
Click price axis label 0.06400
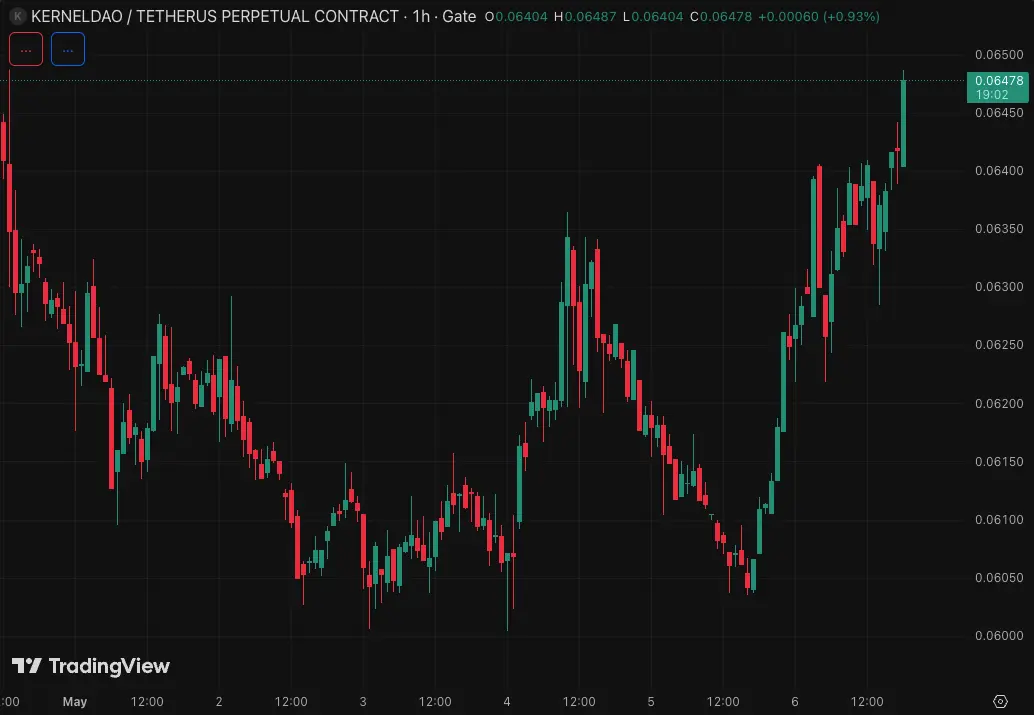[x=999, y=171]
